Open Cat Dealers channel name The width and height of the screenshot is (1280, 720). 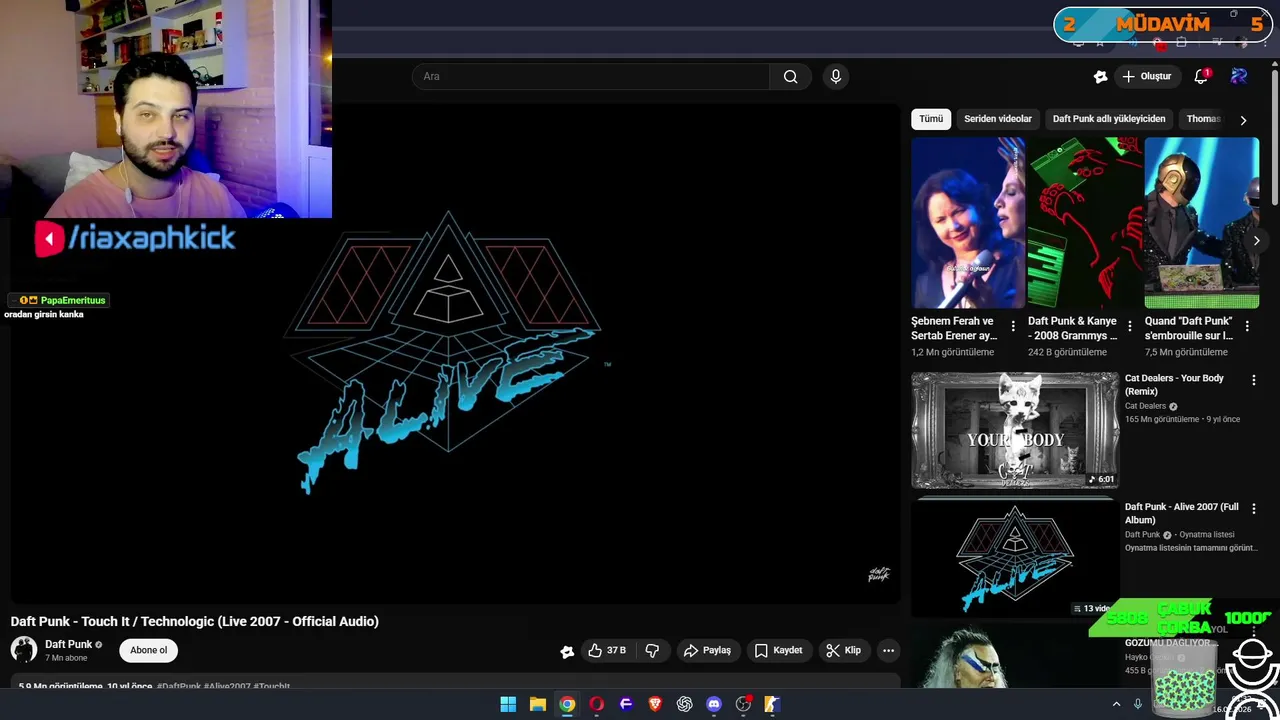[1145, 406]
